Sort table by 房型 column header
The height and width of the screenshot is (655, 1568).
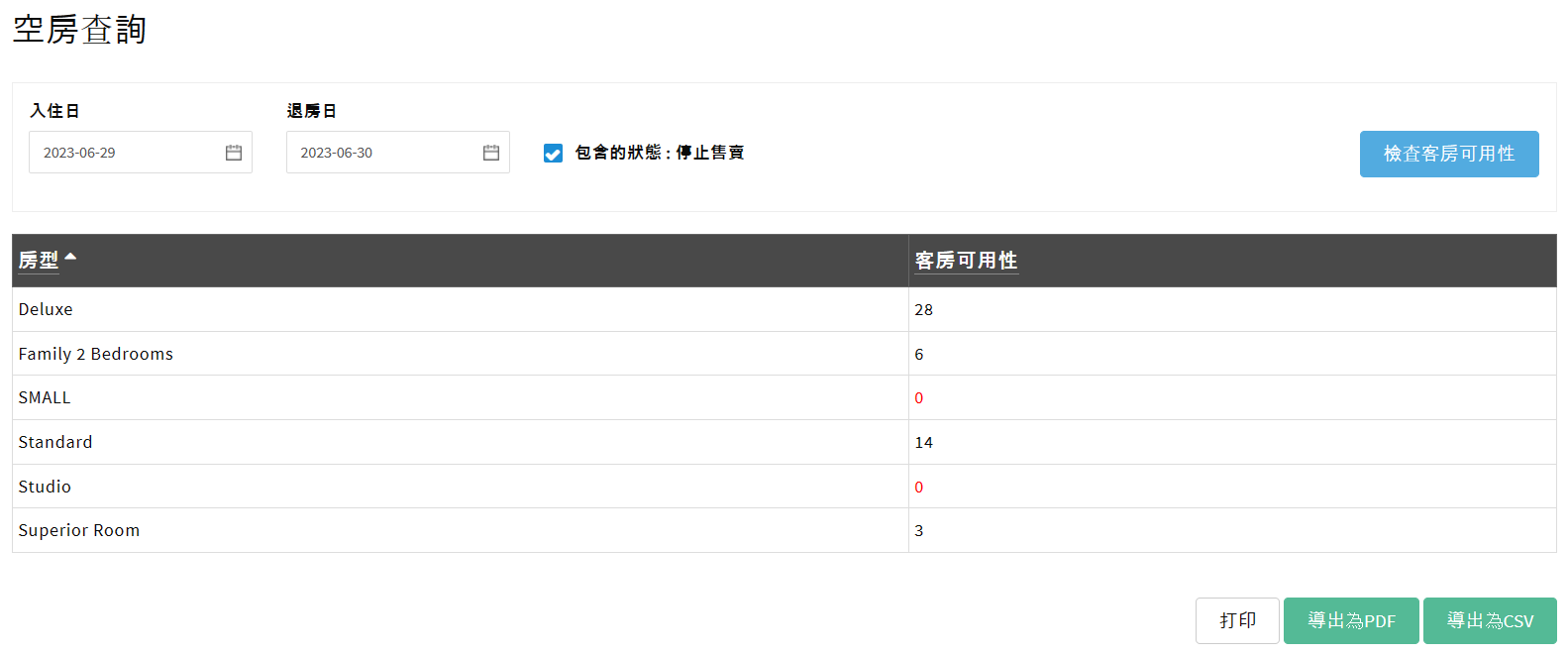(39, 261)
